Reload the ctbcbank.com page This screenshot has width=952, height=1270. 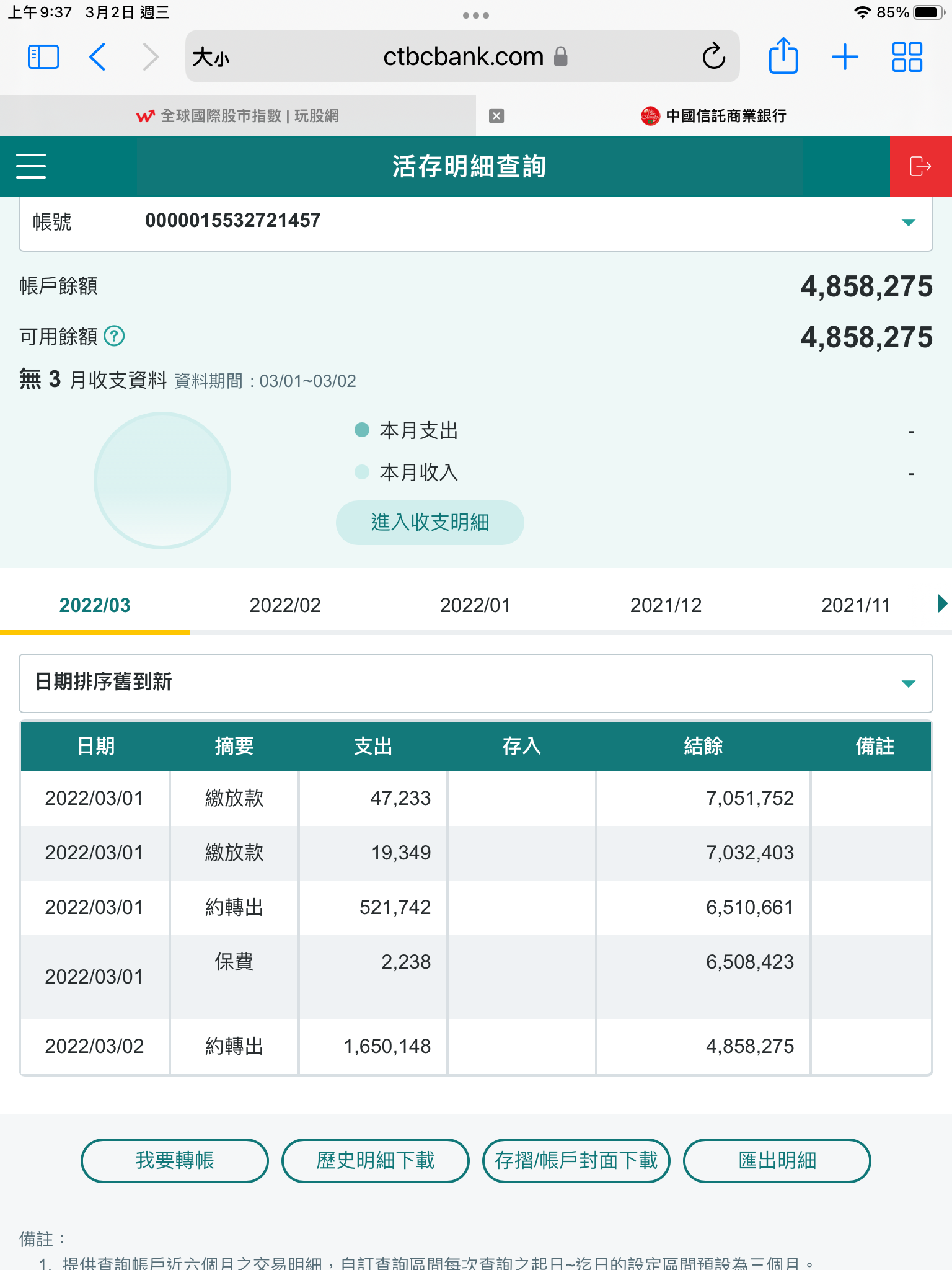pyautogui.click(x=713, y=57)
